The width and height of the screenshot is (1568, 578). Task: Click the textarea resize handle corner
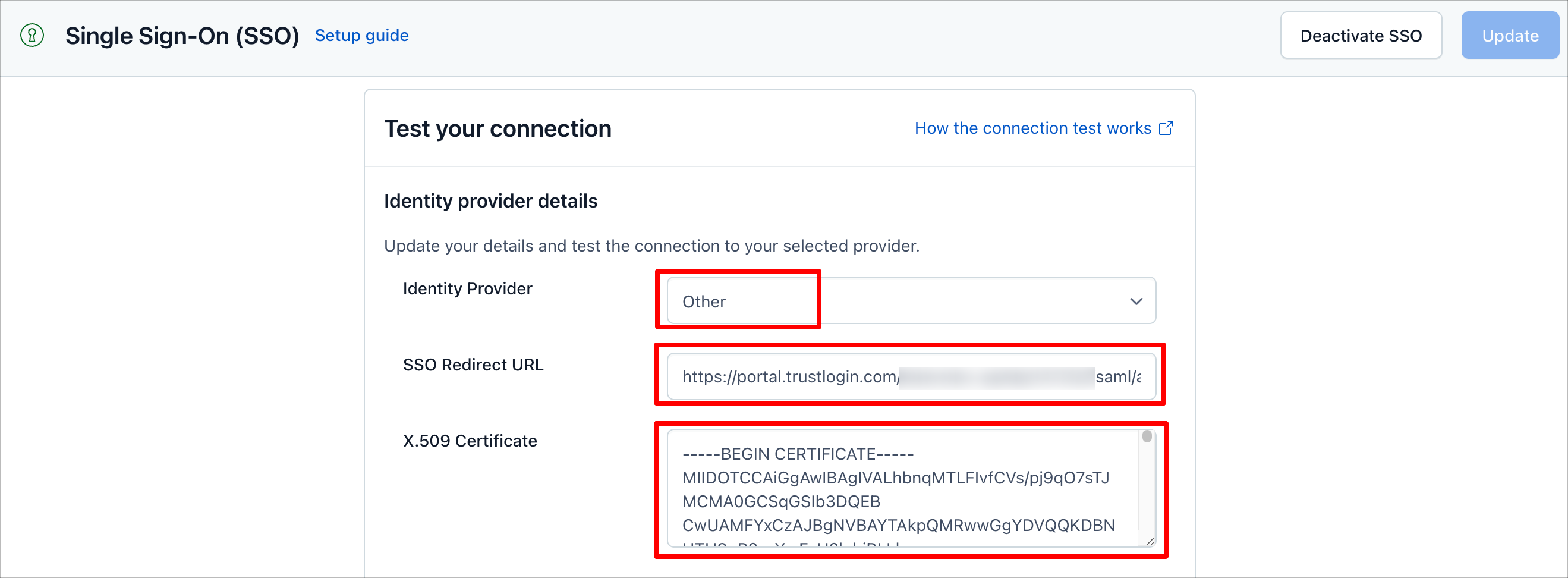[x=1149, y=542]
